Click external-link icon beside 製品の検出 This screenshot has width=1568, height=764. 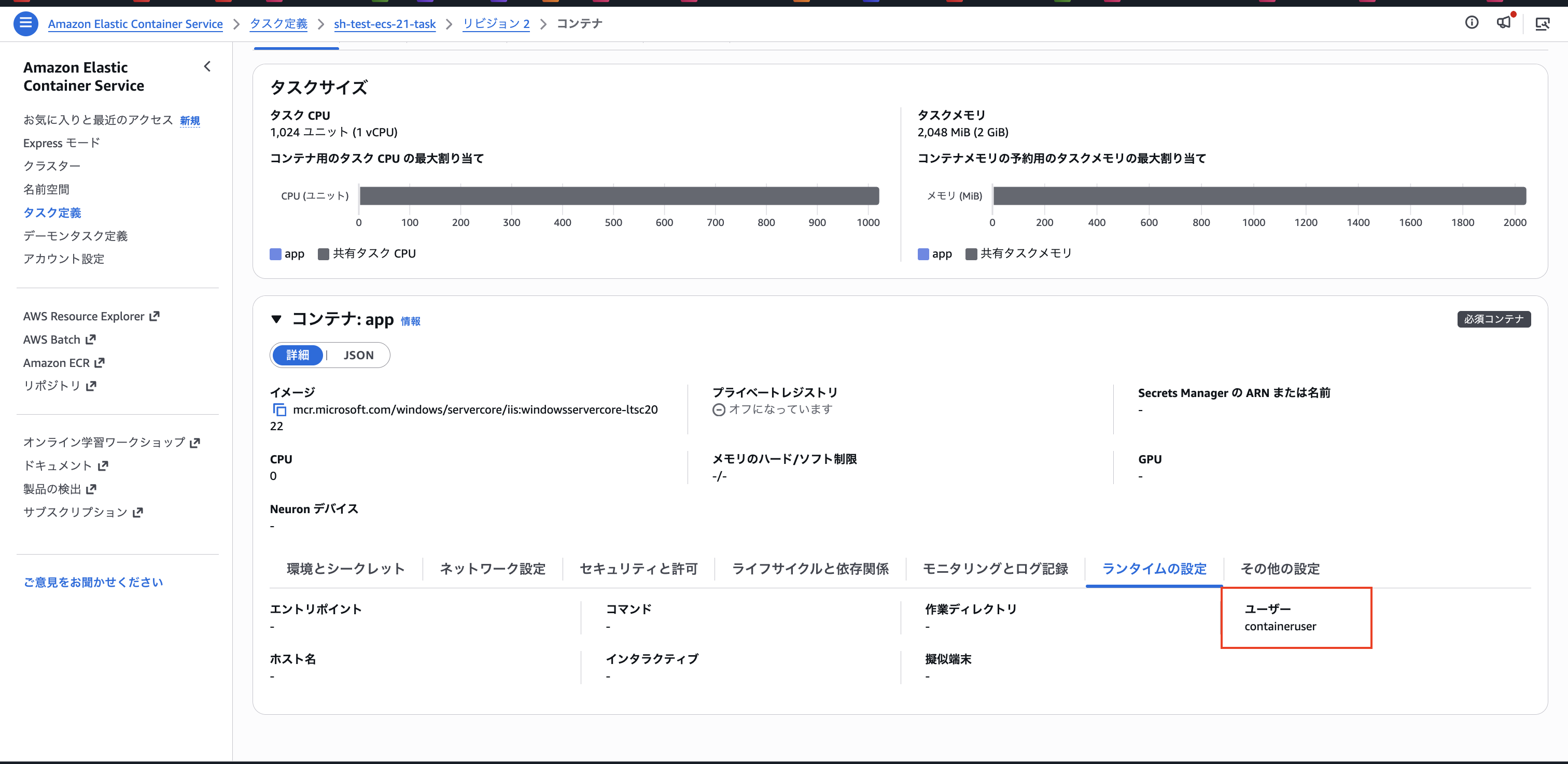[91, 489]
